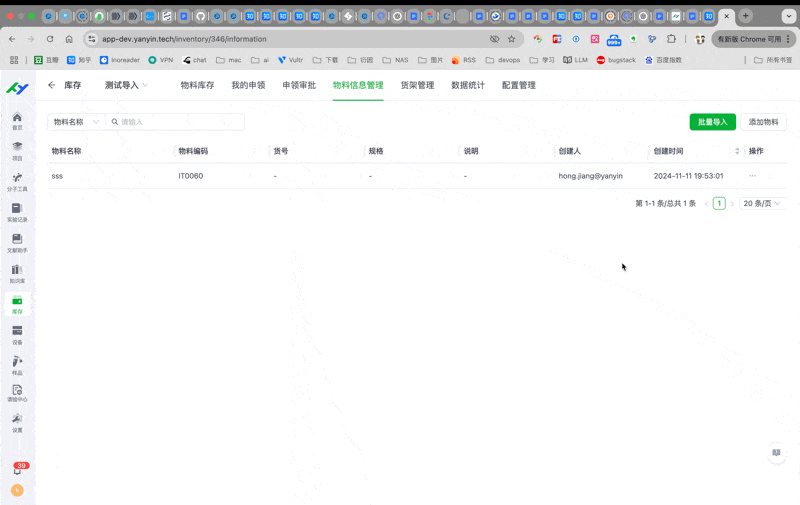
Task: Open the bugstack bookmark
Action: click(x=616, y=60)
